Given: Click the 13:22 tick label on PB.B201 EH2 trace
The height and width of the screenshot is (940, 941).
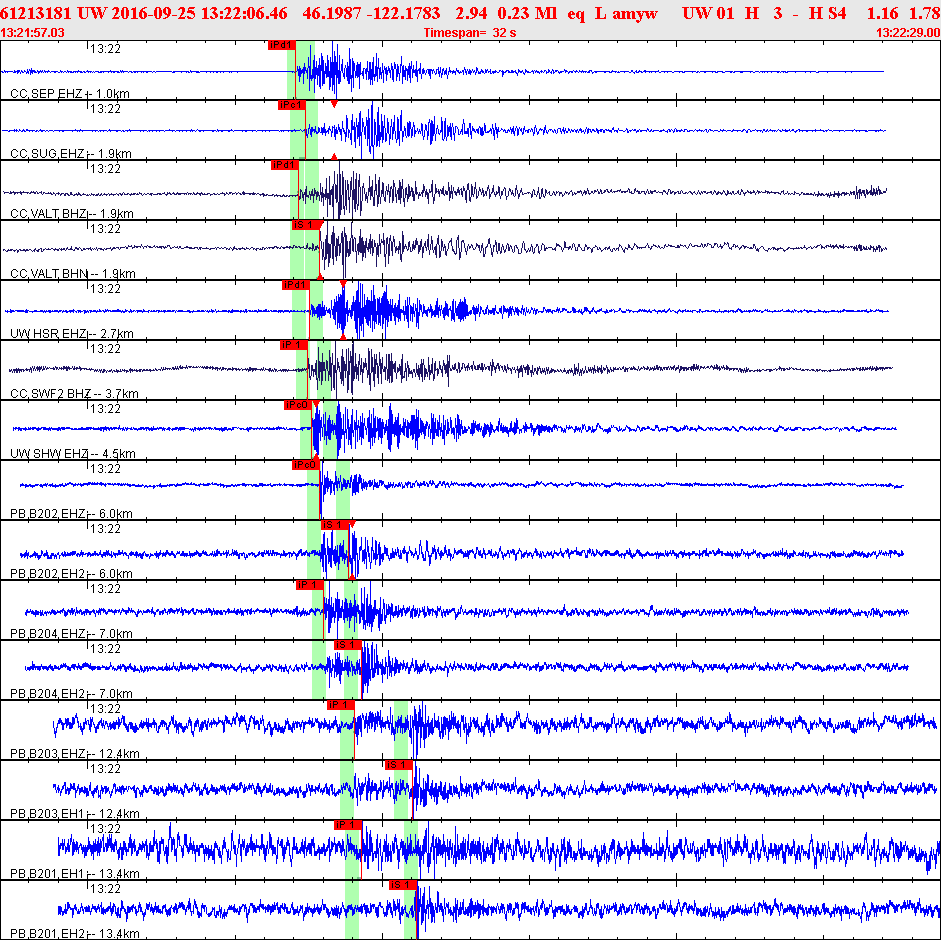Looking at the screenshot, I should pos(106,889).
